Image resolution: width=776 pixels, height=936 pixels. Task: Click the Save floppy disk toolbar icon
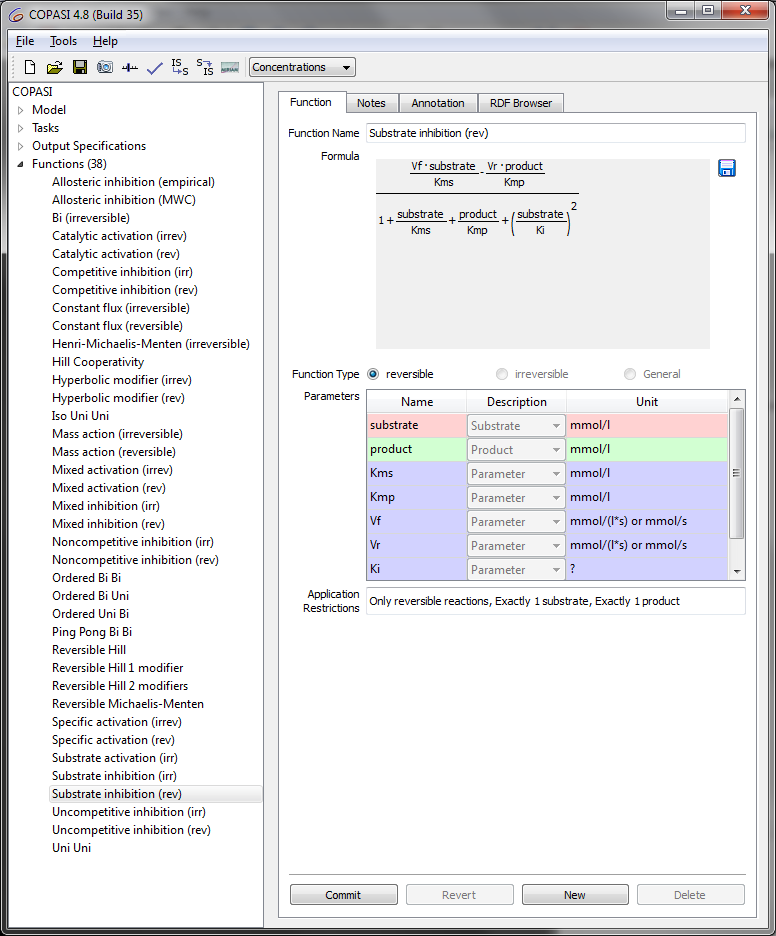(x=80, y=68)
